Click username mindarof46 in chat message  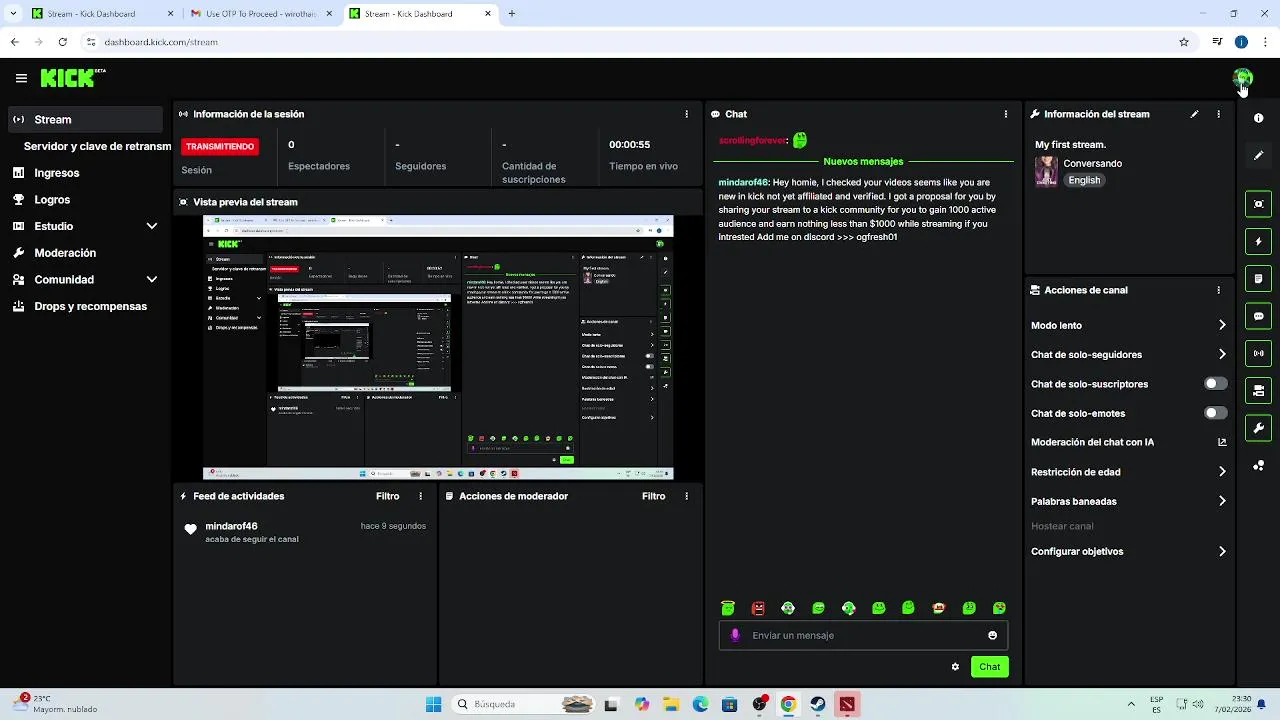click(743, 183)
